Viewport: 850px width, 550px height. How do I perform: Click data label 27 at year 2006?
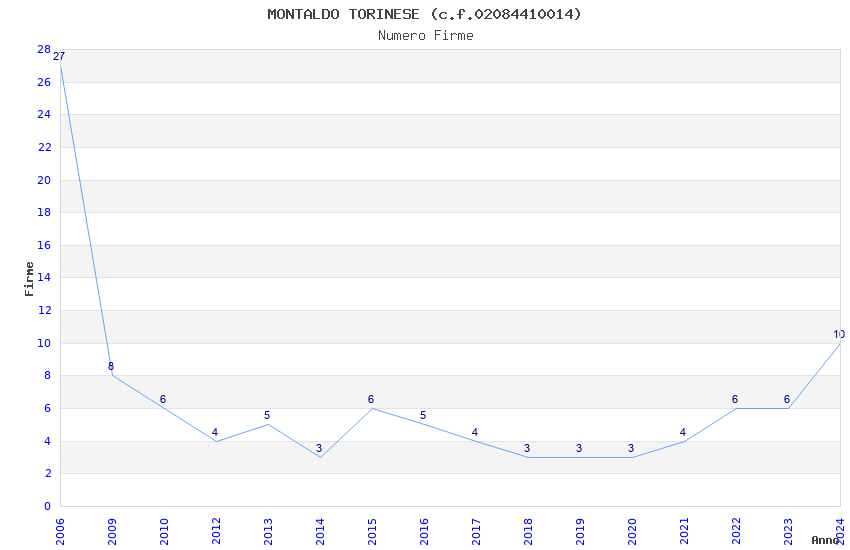(x=59, y=56)
